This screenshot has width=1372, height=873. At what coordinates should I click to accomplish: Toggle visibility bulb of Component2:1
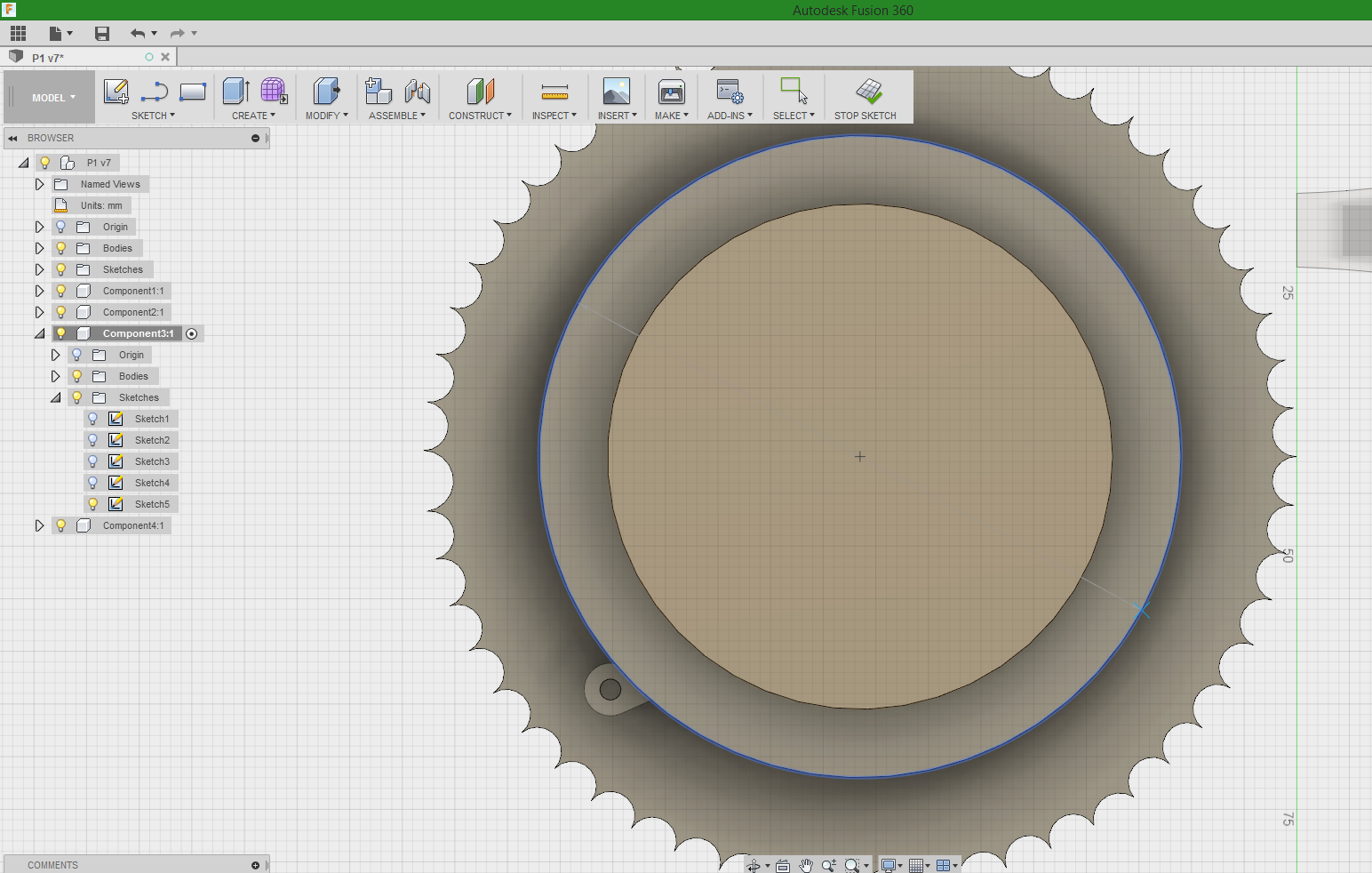tap(60, 312)
